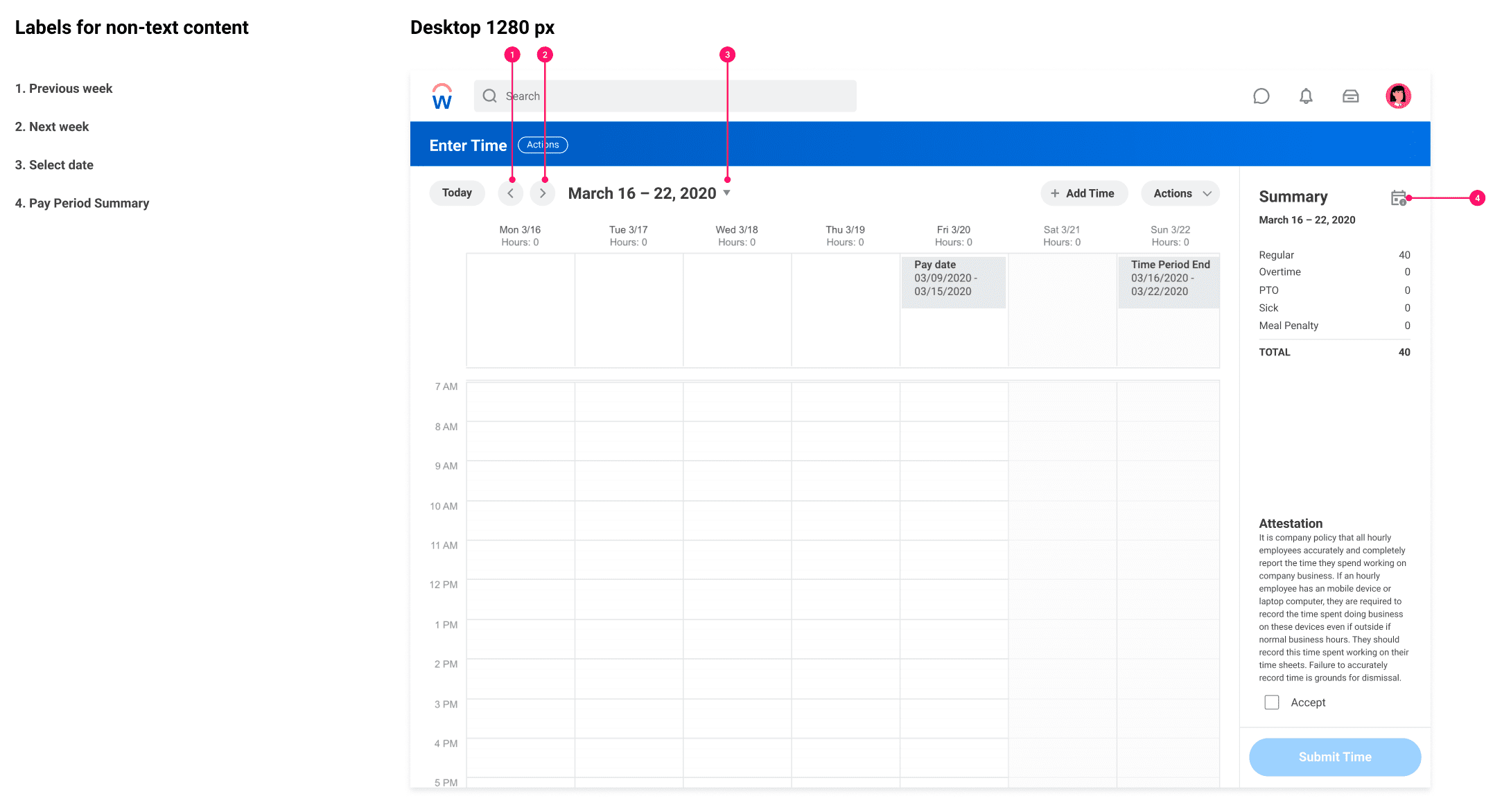Select the Time Period End event on Sunday

coord(1169,281)
